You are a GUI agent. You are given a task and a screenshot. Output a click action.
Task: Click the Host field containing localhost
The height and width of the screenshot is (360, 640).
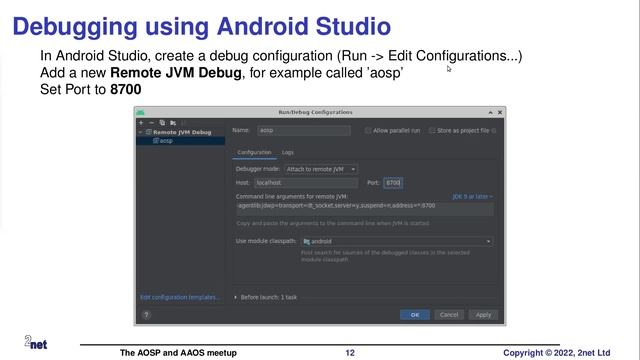(306, 183)
